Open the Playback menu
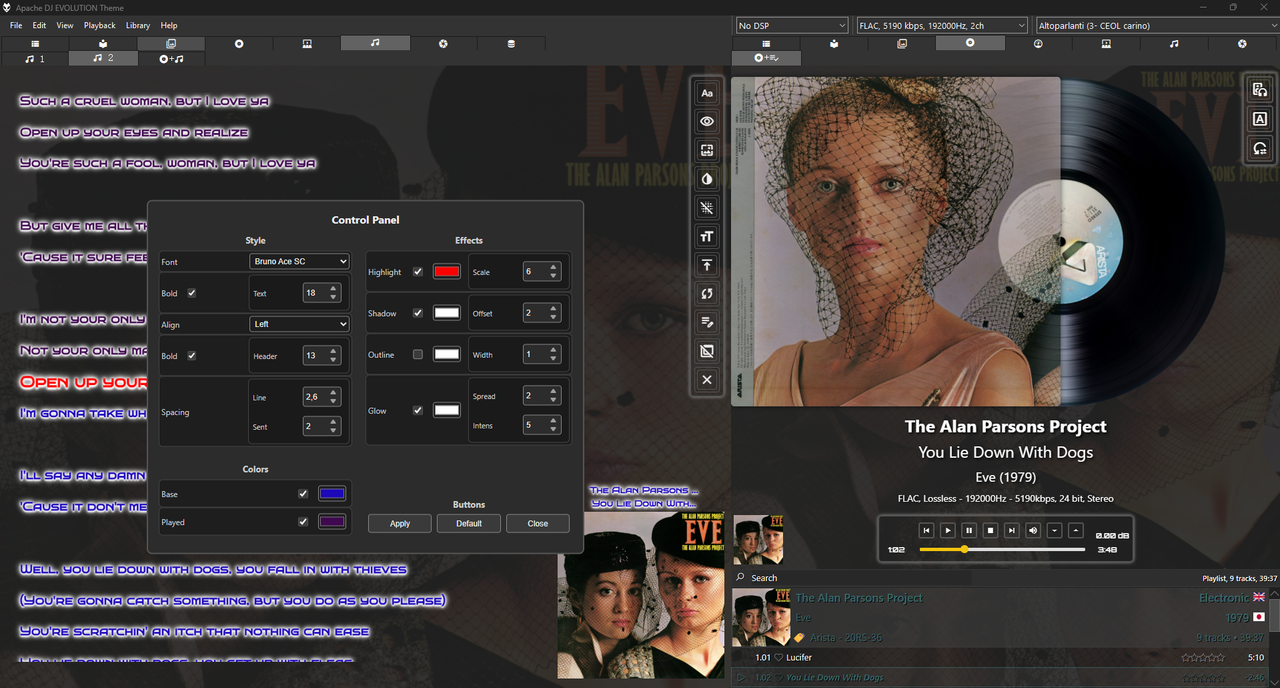Screen dimensions: 1280x688 coord(100,25)
